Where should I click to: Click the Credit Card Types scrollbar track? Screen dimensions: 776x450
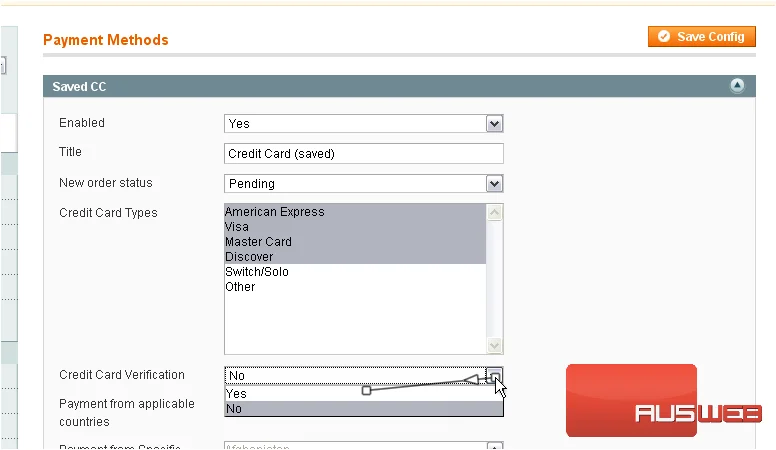[494, 279]
